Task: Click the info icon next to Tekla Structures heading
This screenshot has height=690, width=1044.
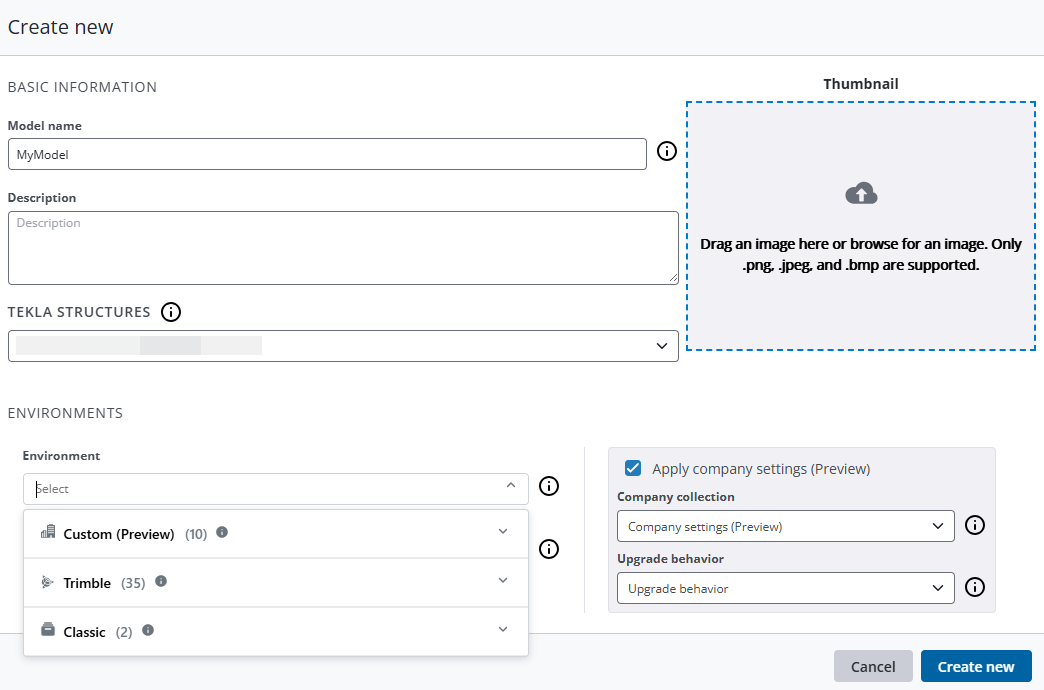Action: tap(171, 312)
